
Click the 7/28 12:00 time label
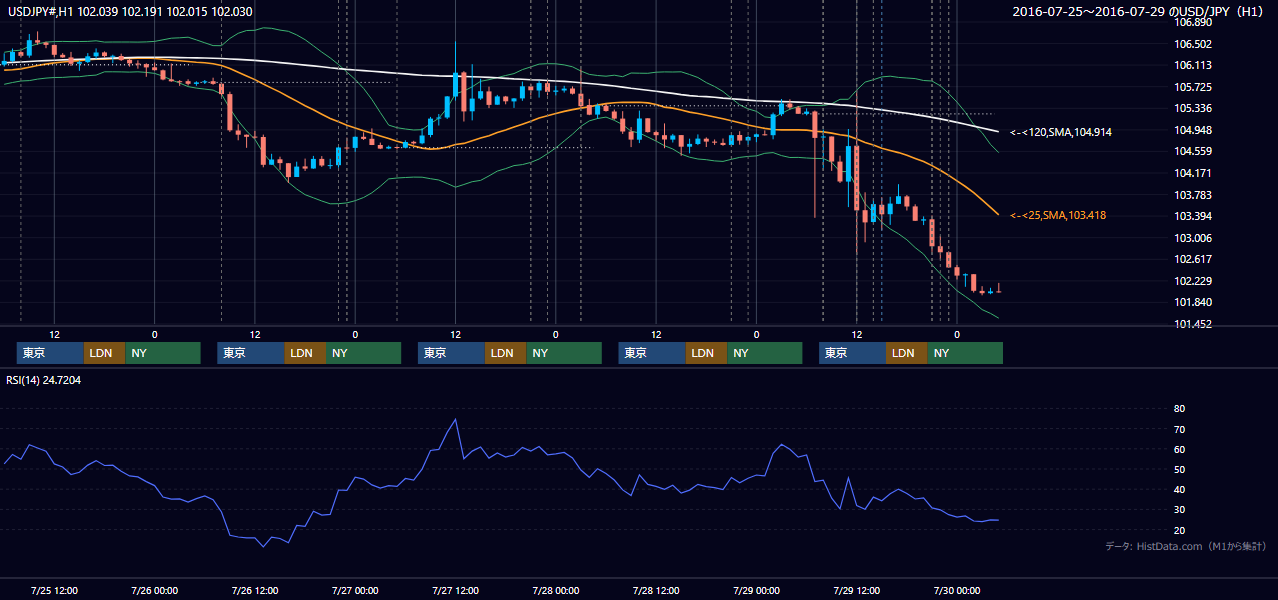pos(655,590)
